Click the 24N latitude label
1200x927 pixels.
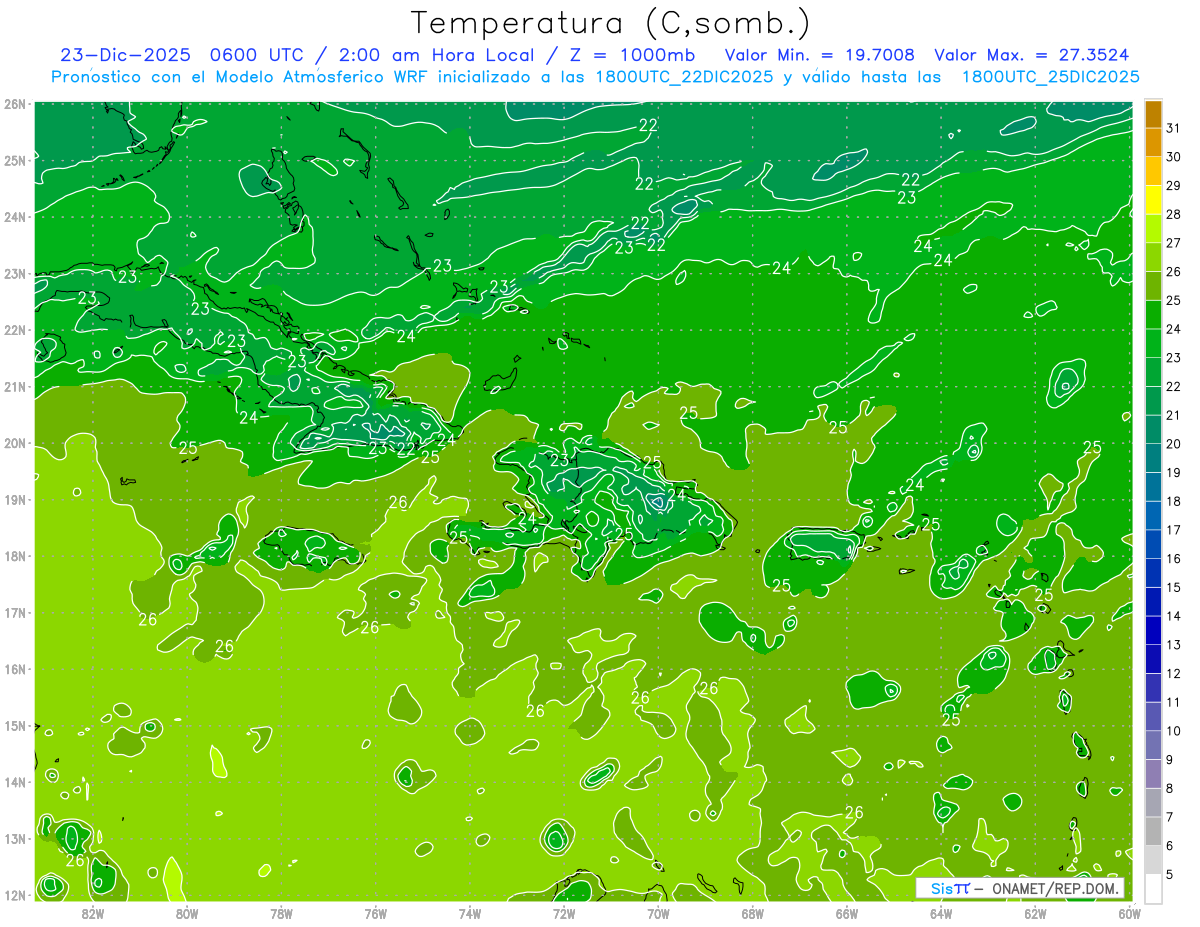tap(15, 217)
